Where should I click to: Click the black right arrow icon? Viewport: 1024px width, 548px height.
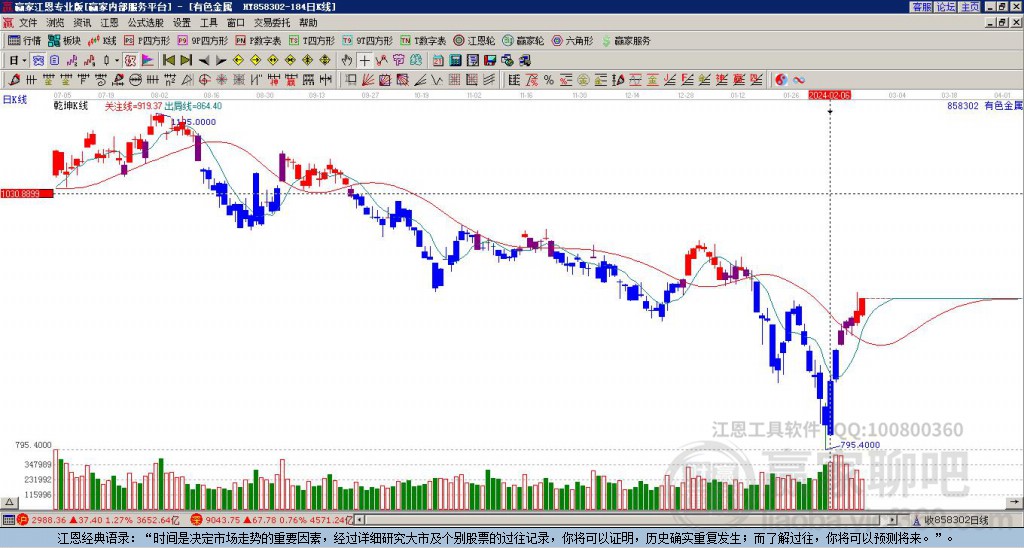221,61
